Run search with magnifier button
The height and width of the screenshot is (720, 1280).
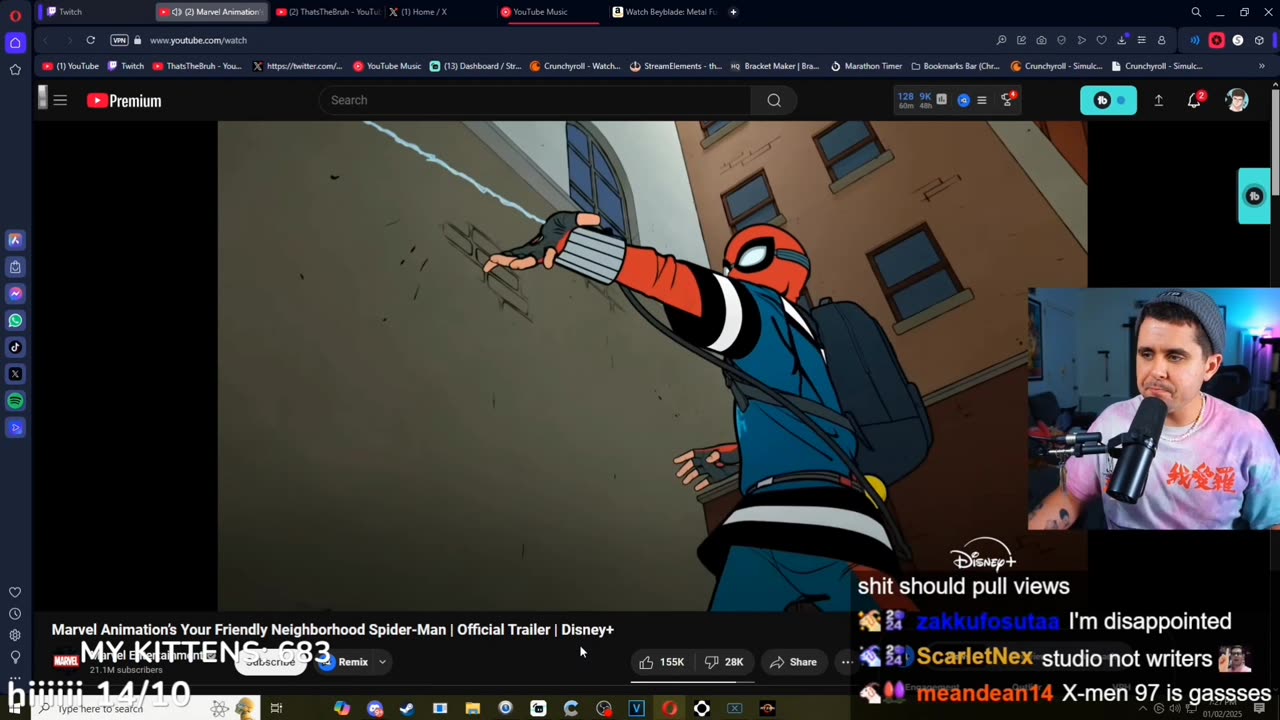[x=774, y=100]
